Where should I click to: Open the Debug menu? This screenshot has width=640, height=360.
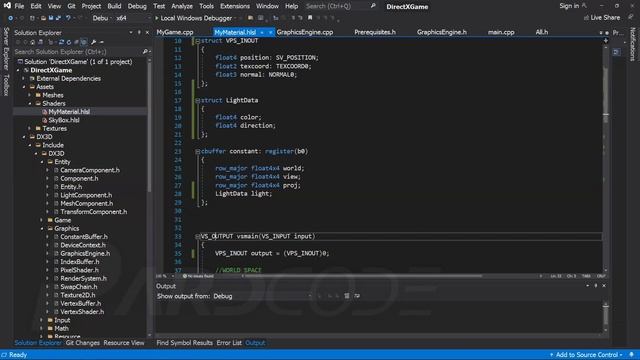(x=137, y=6)
